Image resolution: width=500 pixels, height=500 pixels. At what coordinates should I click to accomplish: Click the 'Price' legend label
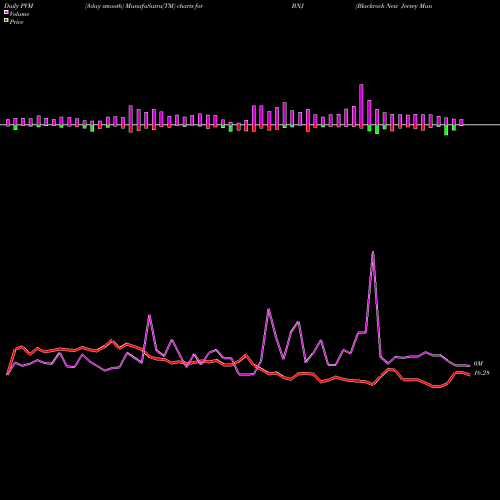[x=16, y=22]
